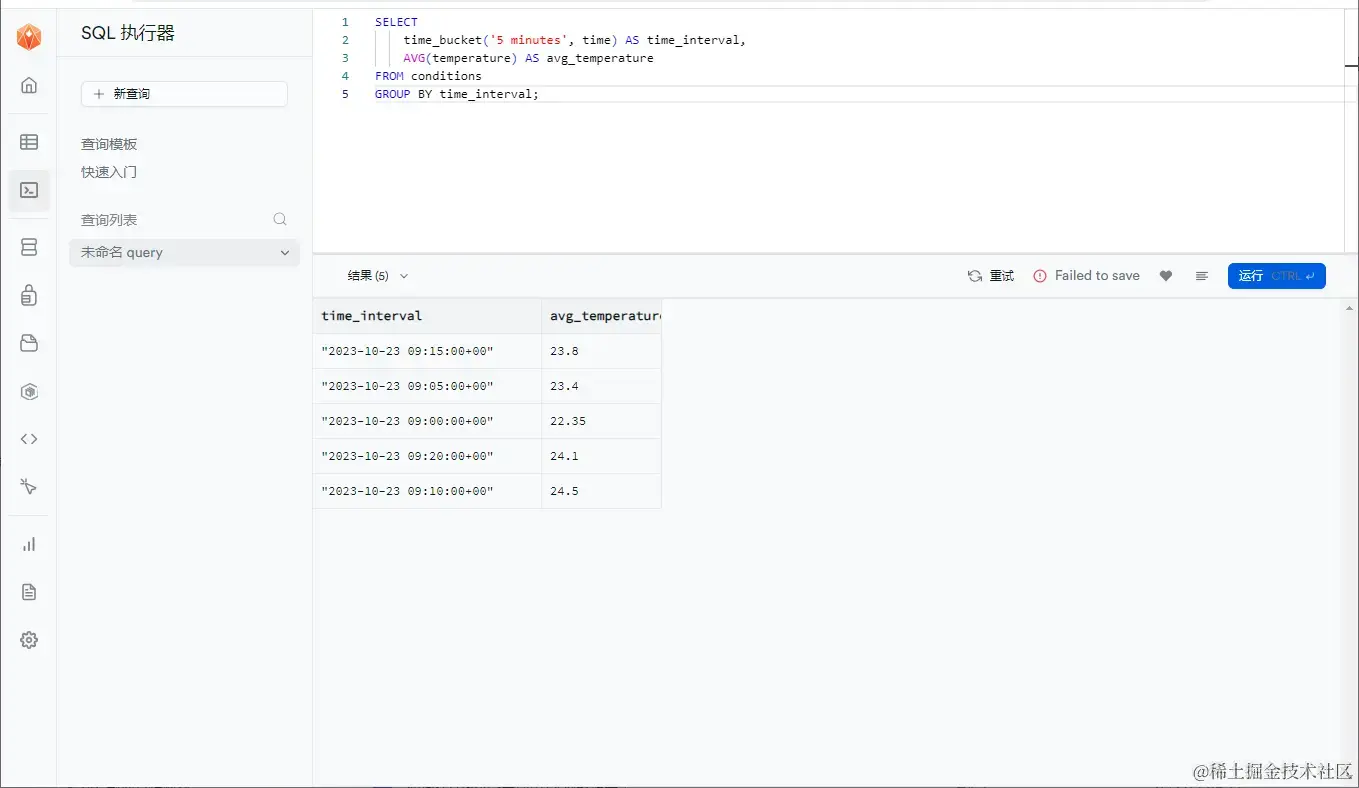Open the Database icon in sidebar
This screenshot has width=1359, height=788.
click(29, 247)
